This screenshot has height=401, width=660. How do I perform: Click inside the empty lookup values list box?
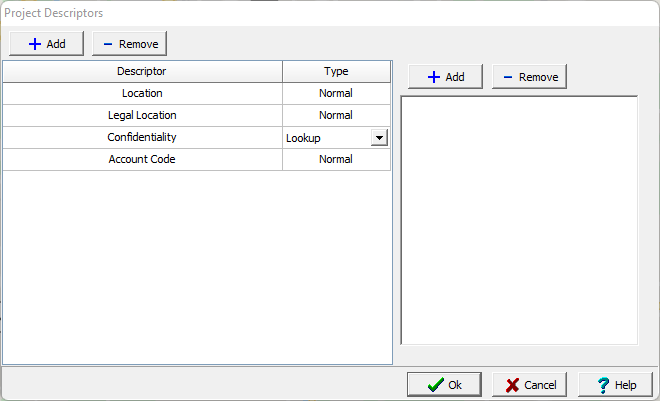[x=518, y=220]
